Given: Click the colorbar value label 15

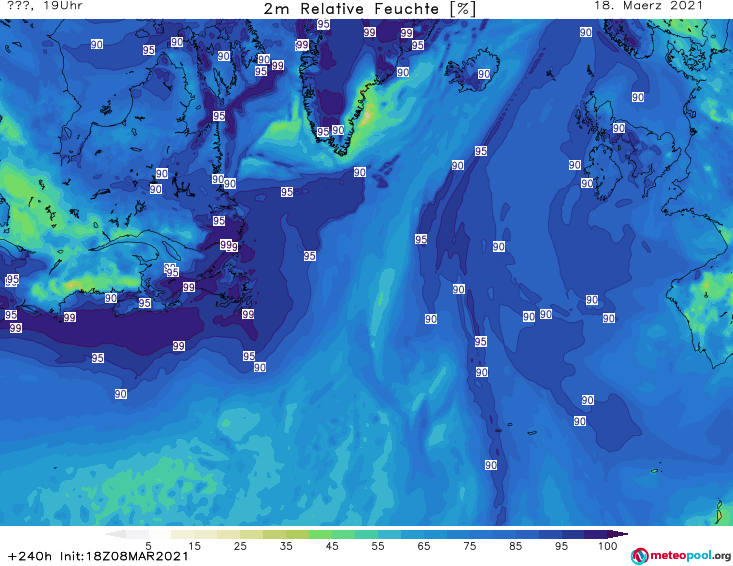Looking at the screenshot, I should [194, 546].
